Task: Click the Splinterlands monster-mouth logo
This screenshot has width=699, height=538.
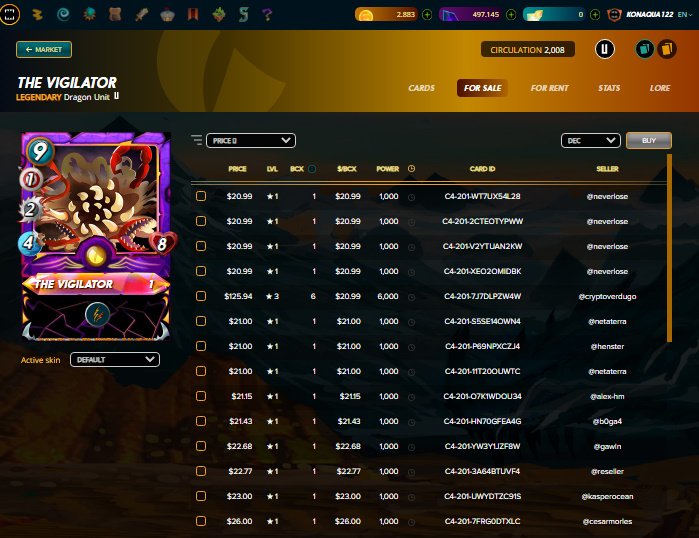Action: (x=10, y=14)
